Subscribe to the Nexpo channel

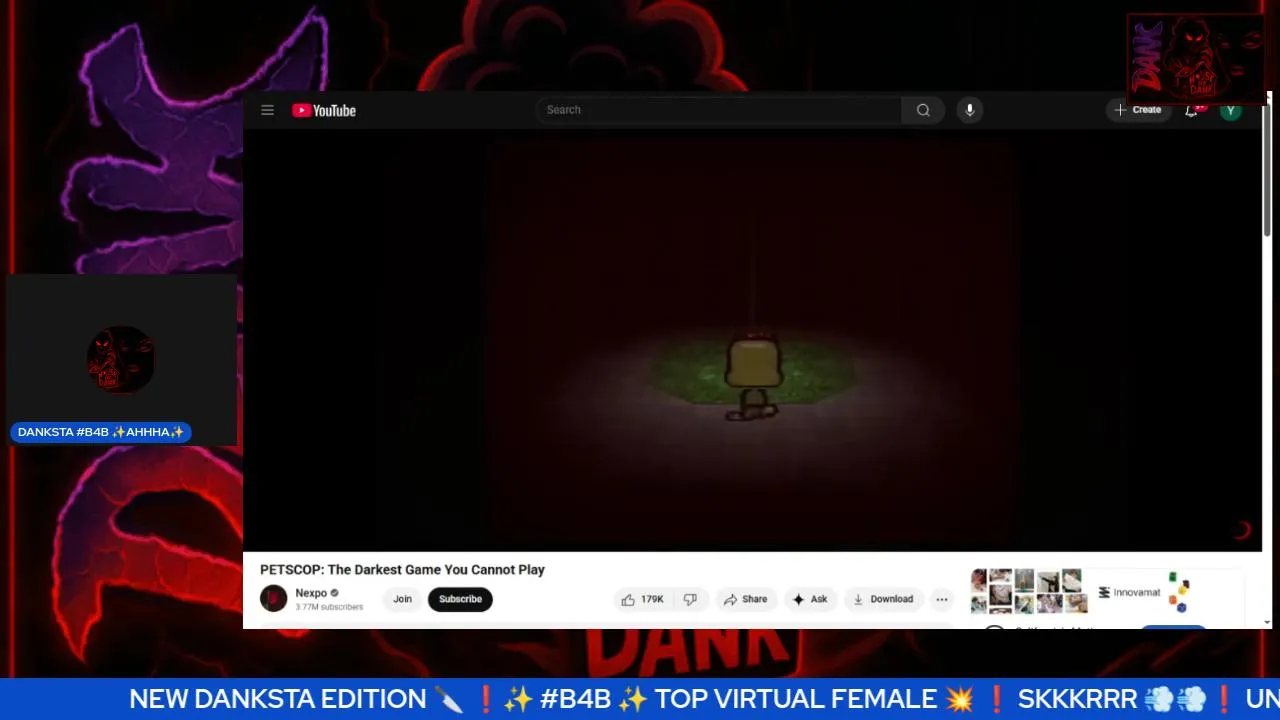[x=460, y=599]
